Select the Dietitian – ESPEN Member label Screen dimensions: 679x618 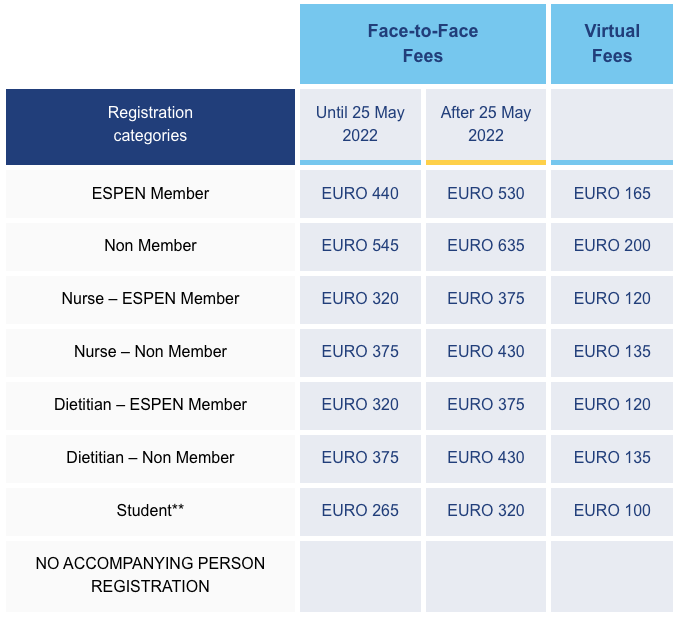[150, 405]
